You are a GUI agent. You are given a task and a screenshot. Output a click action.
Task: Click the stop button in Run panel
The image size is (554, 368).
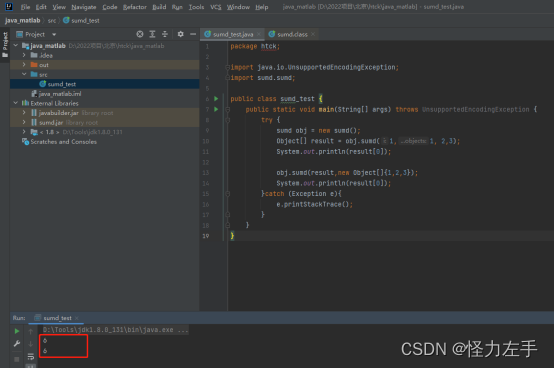pyautogui.click(x=17, y=359)
